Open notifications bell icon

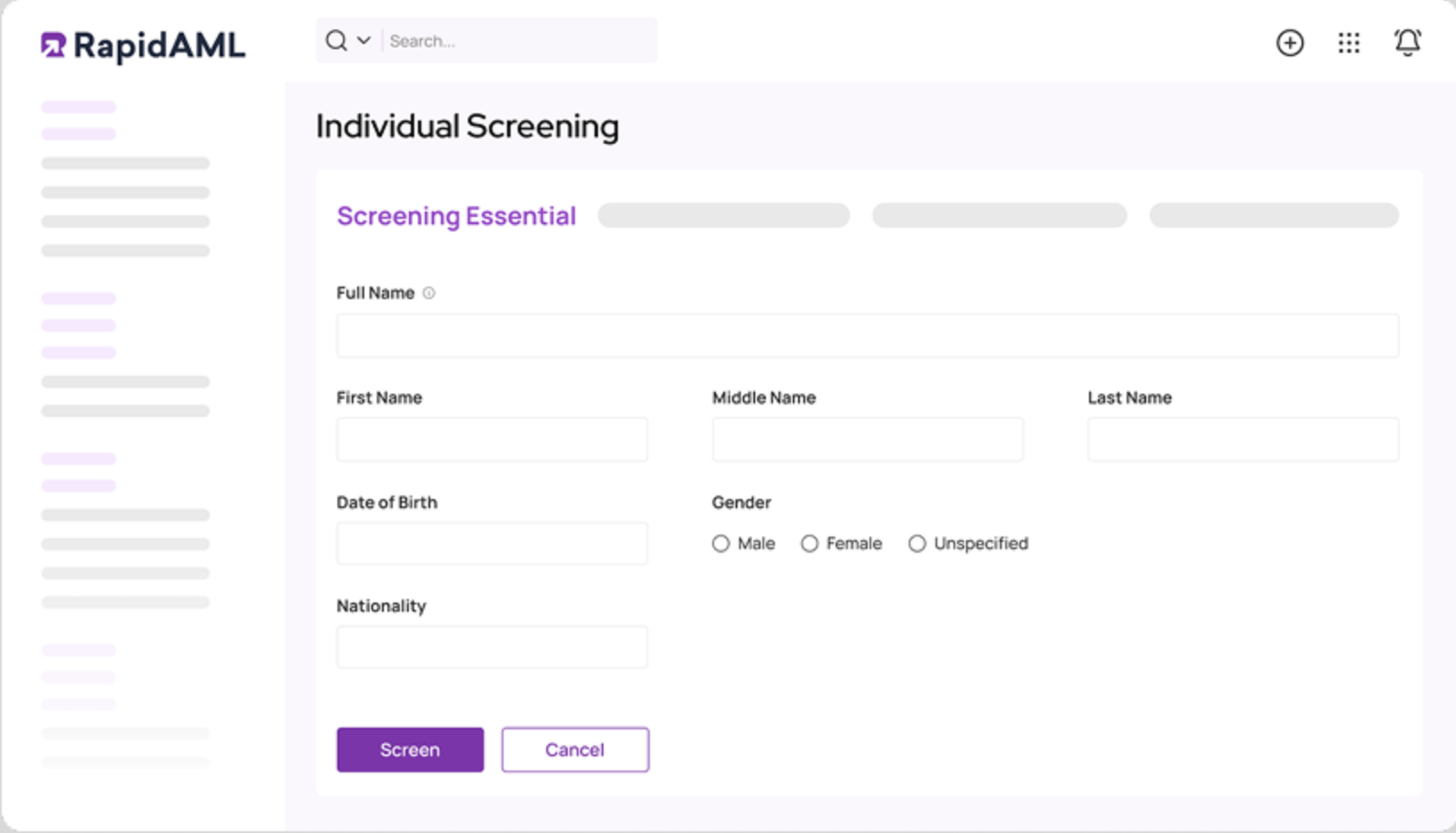point(1408,43)
